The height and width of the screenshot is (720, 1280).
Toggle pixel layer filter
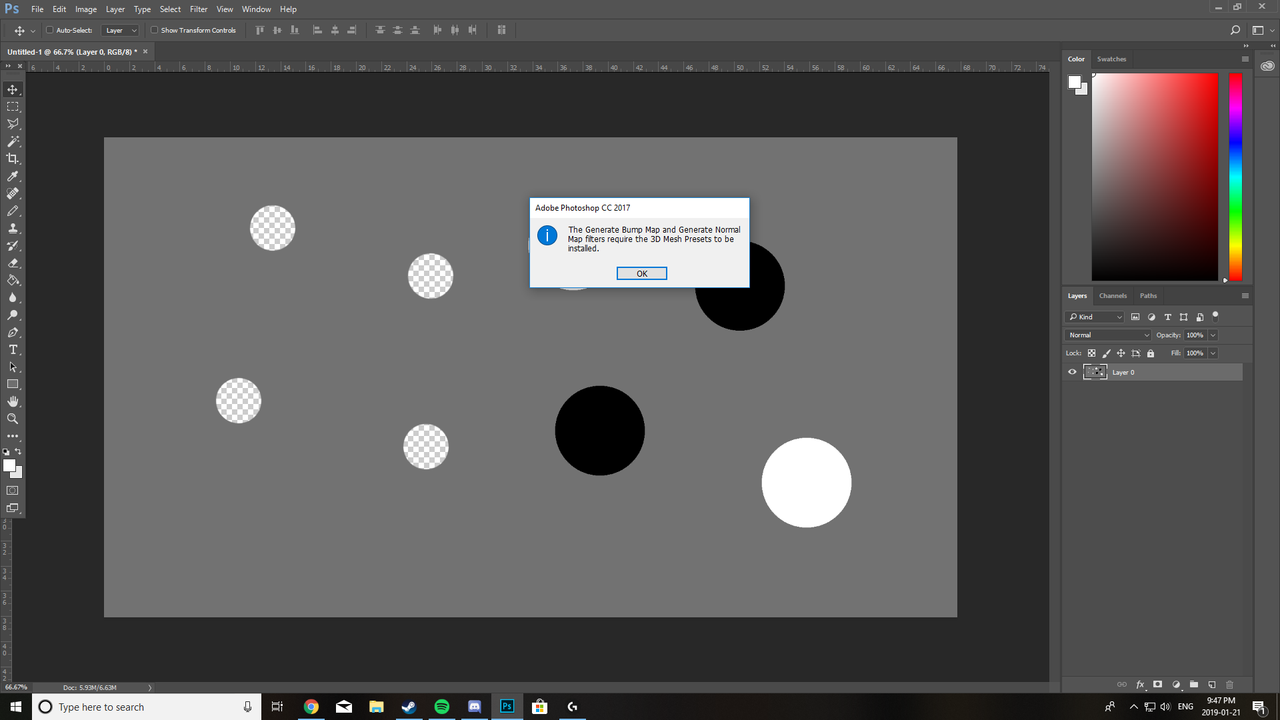(x=1135, y=317)
